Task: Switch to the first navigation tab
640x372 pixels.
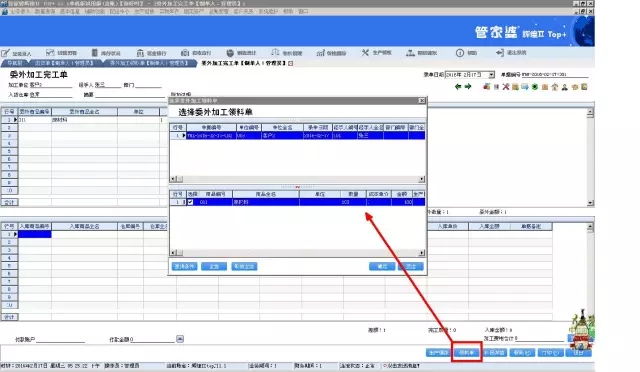Action: point(15,63)
